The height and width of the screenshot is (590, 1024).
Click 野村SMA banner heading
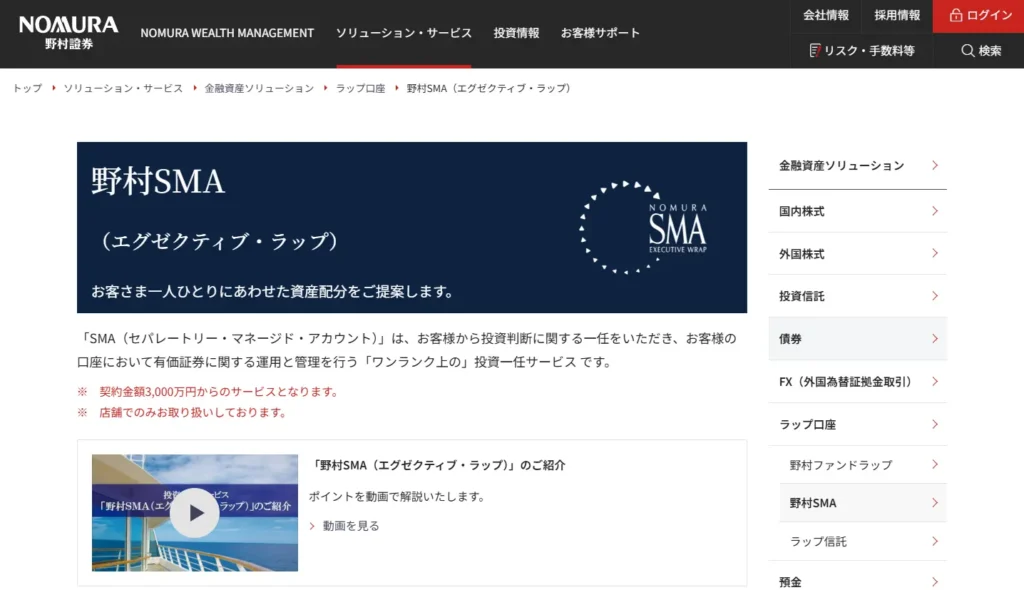(x=158, y=181)
